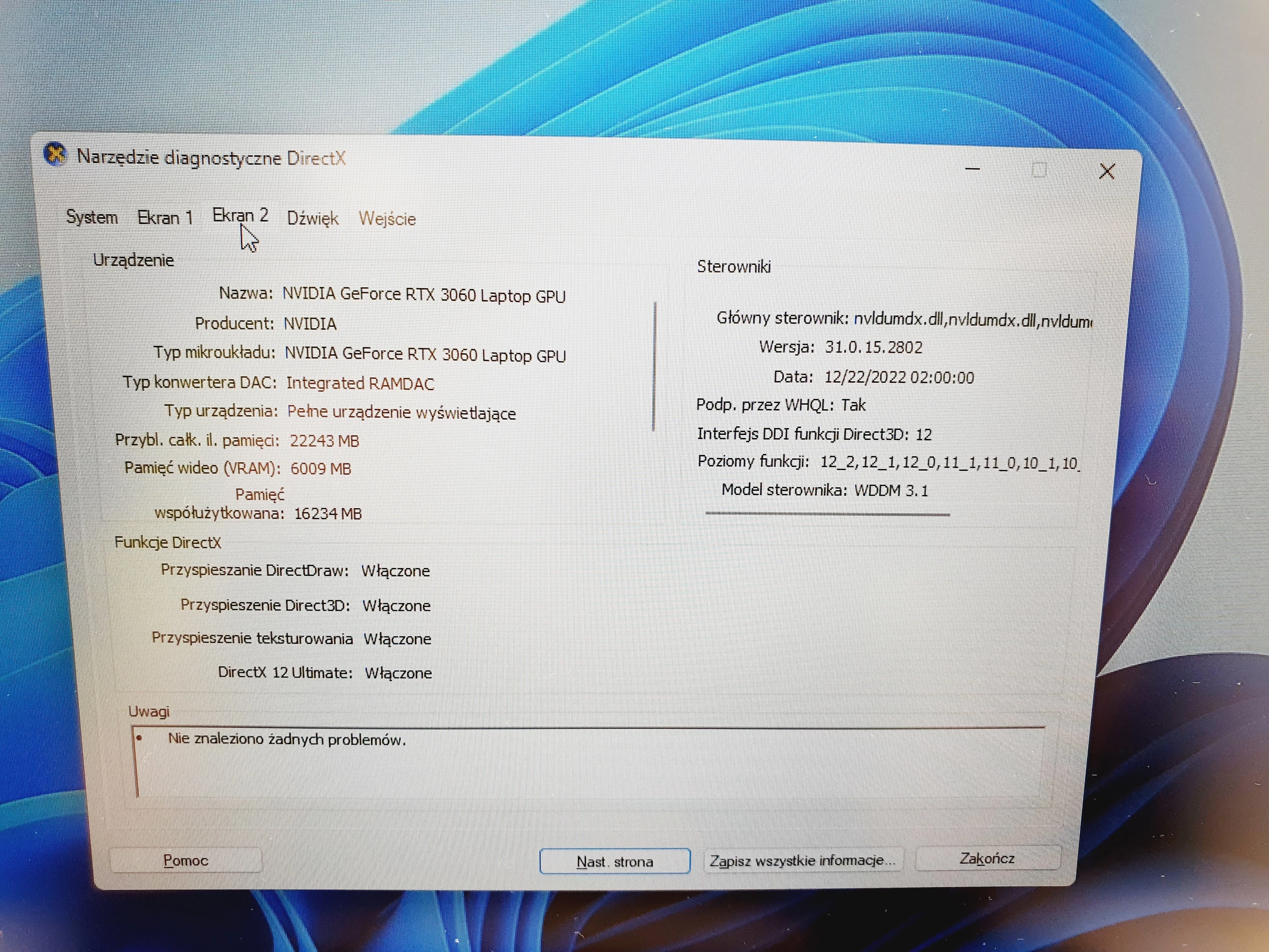
Task: Click Przyspieszanie DirectDraw Włączone value
Action: click(x=395, y=571)
